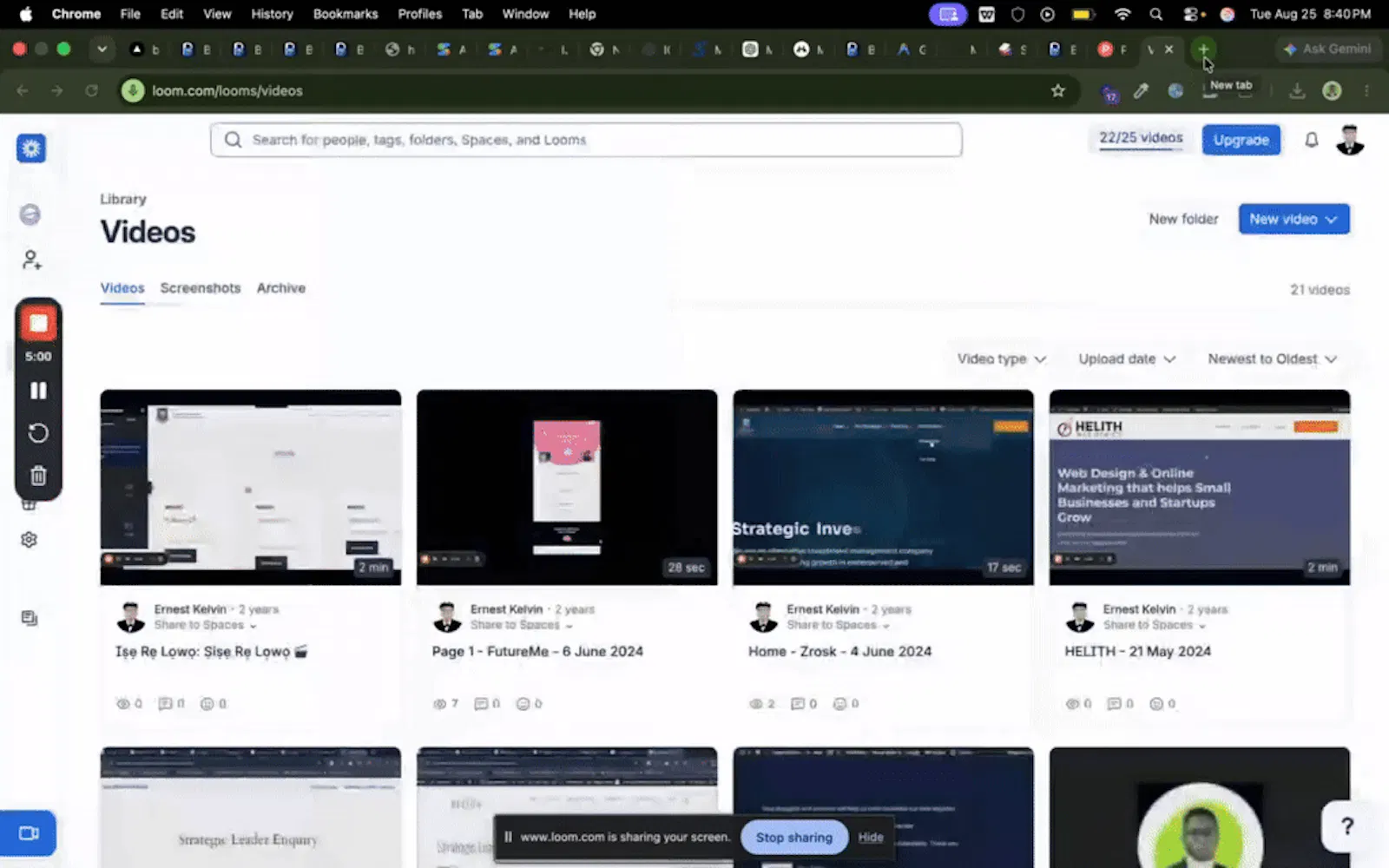Click the invite teammates person icon

31,260
